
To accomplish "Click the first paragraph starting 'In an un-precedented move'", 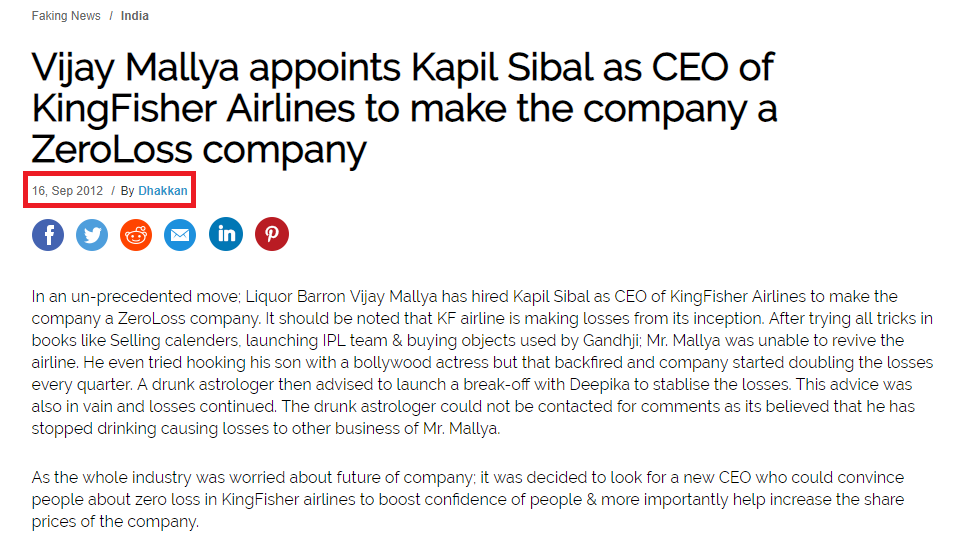I will click(482, 362).
